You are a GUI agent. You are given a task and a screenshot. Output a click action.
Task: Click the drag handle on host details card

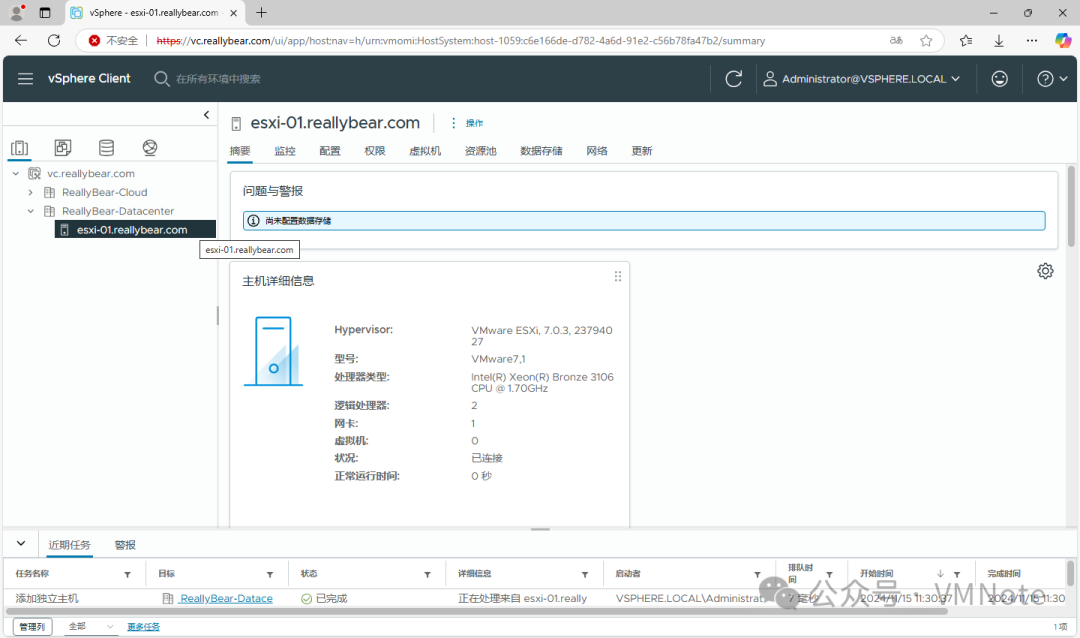click(x=618, y=276)
